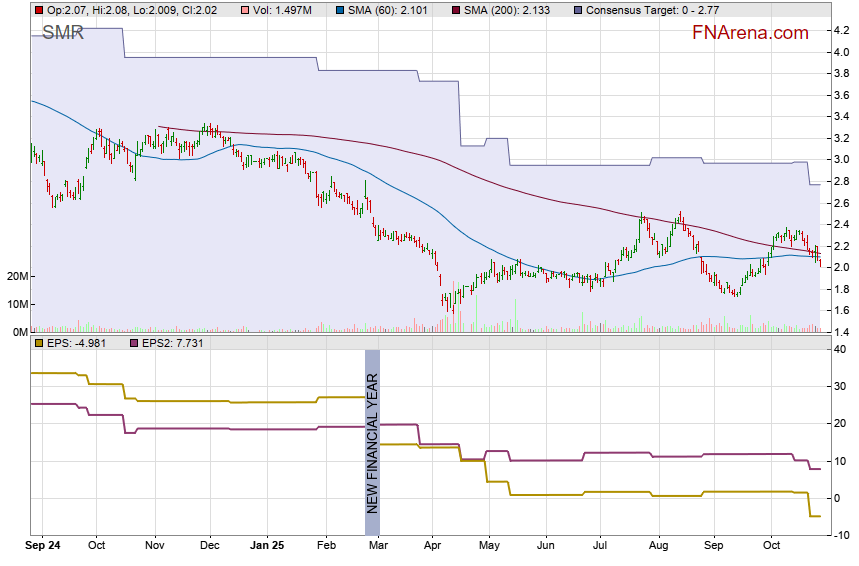Click the -10 label on EPS axis
The width and height of the screenshot is (859, 566).
tap(842, 536)
